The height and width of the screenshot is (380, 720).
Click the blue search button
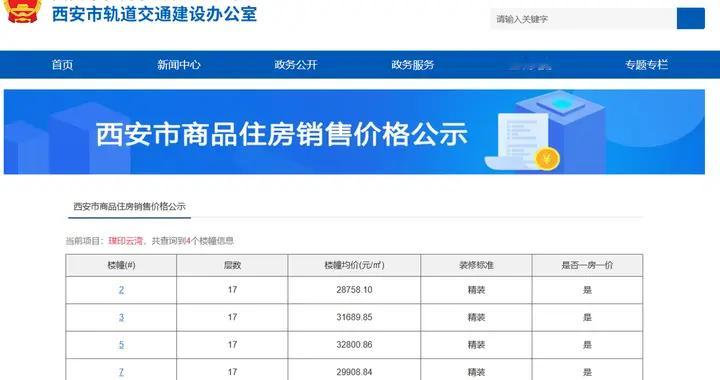coord(691,19)
